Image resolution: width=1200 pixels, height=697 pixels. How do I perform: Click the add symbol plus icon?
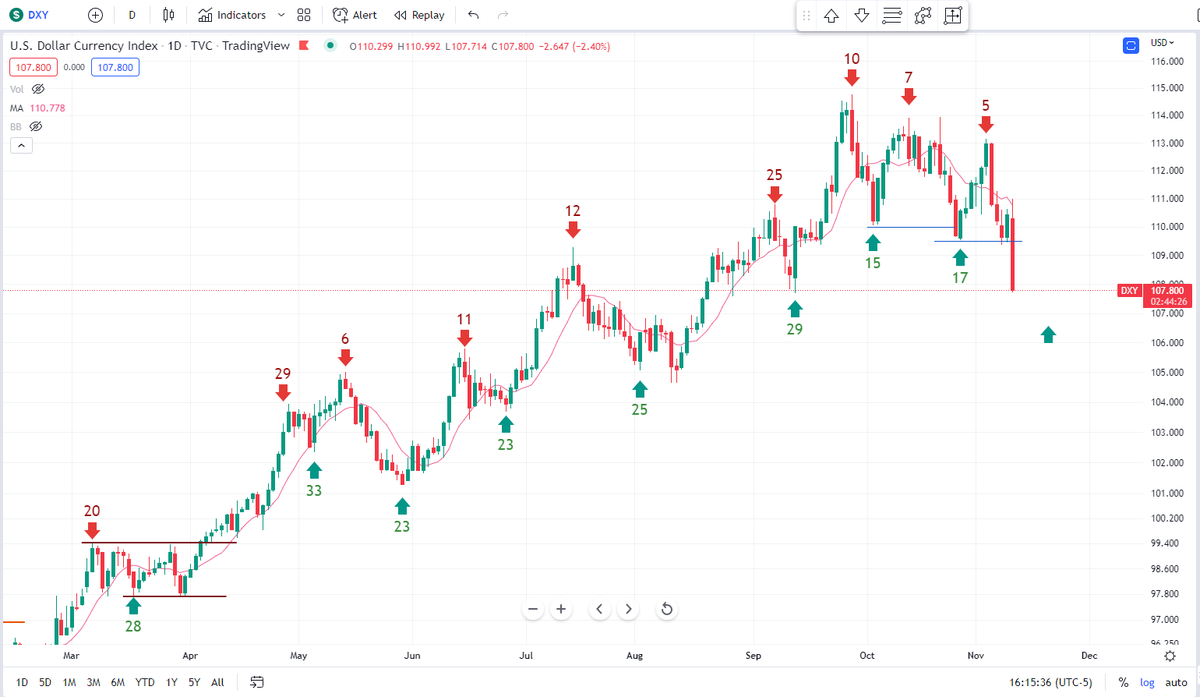pyautogui.click(x=95, y=15)
